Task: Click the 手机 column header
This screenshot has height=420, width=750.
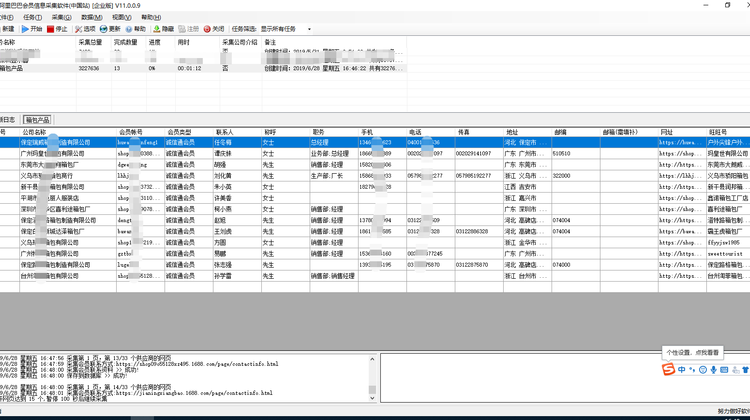Action: [x=382, y=132]
